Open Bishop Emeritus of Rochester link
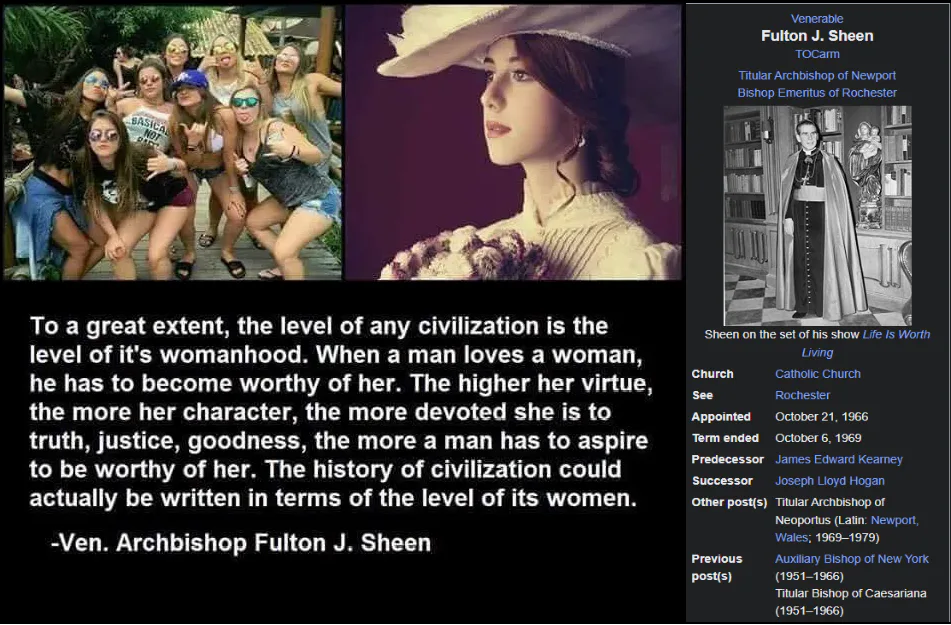951x625 pixels. [x=817, y=93]
